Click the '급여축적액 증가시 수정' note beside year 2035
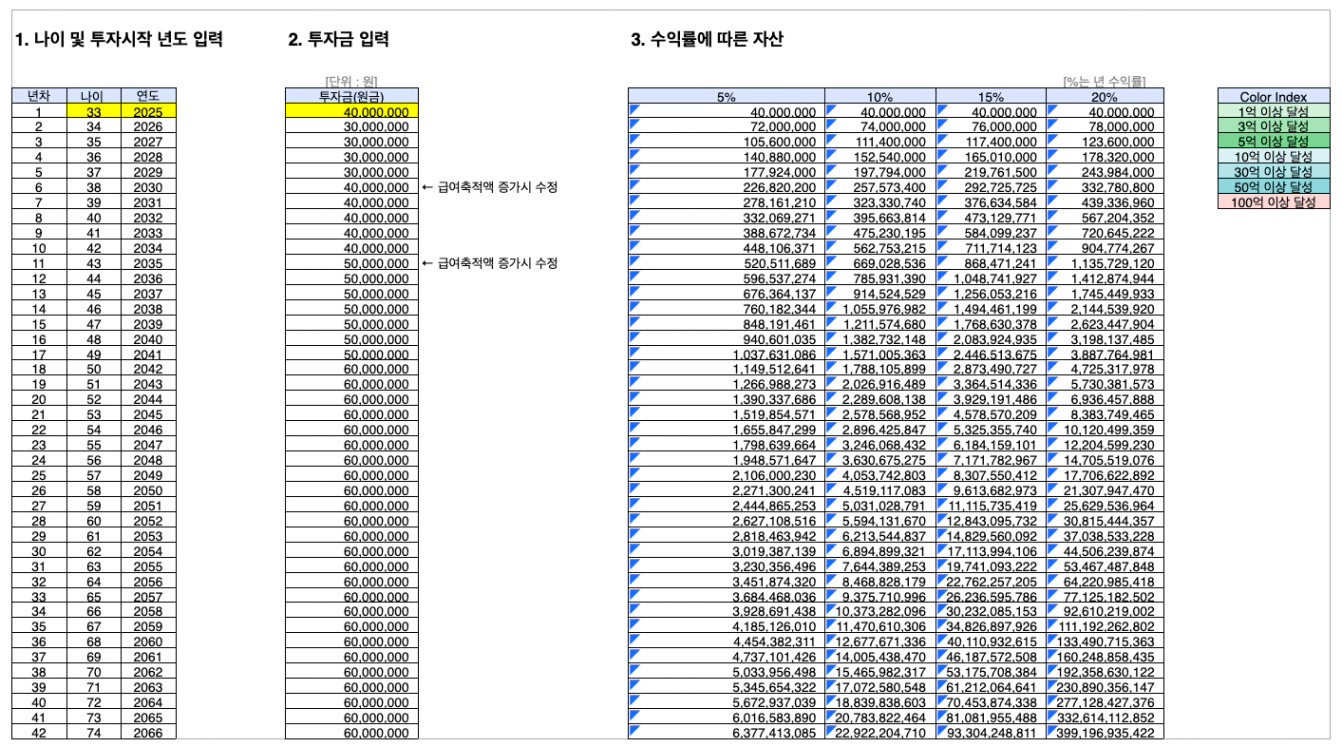The height and width of the screenshot is (747, 1342). pos(489,263)
